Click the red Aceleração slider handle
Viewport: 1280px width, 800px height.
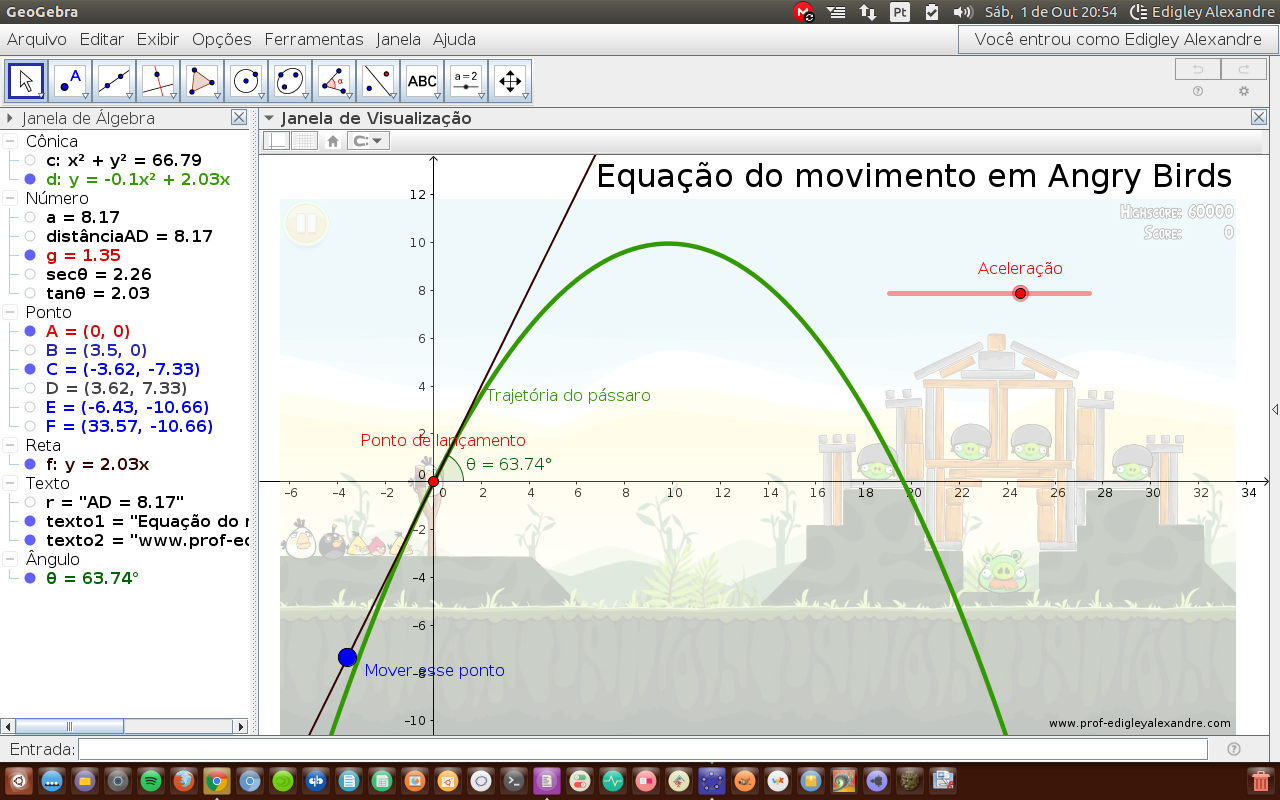pos(1020,293)
